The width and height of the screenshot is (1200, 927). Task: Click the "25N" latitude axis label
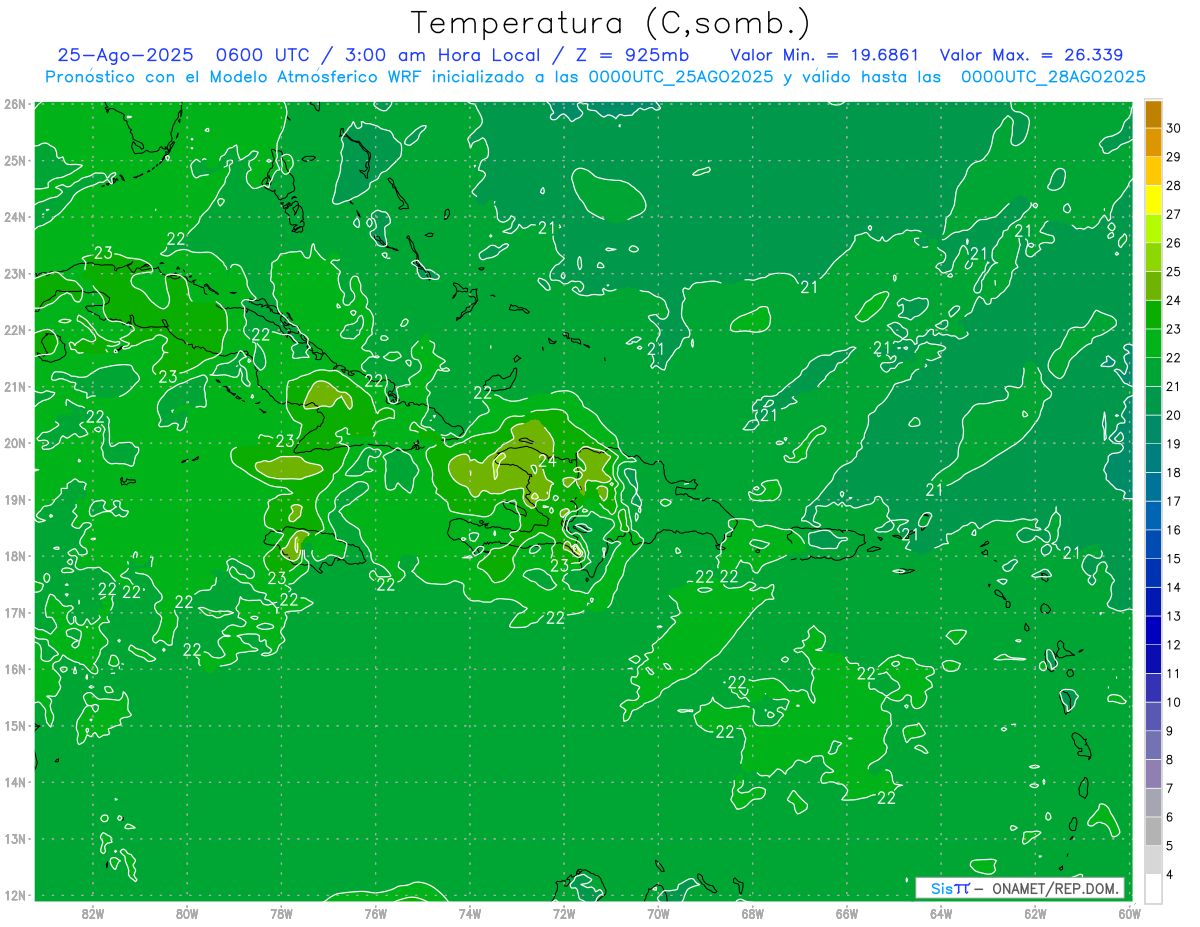pyautogui.click(x=15, y=160)
